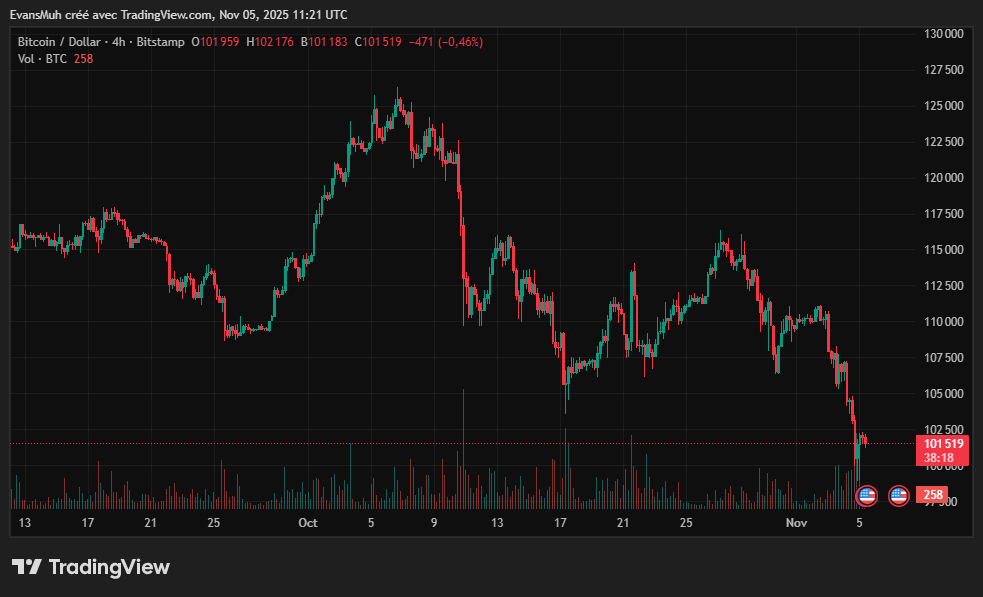This screenshot has width=983, height=597.
Task: Click the O101 959 open value
Action: point(215,42)
